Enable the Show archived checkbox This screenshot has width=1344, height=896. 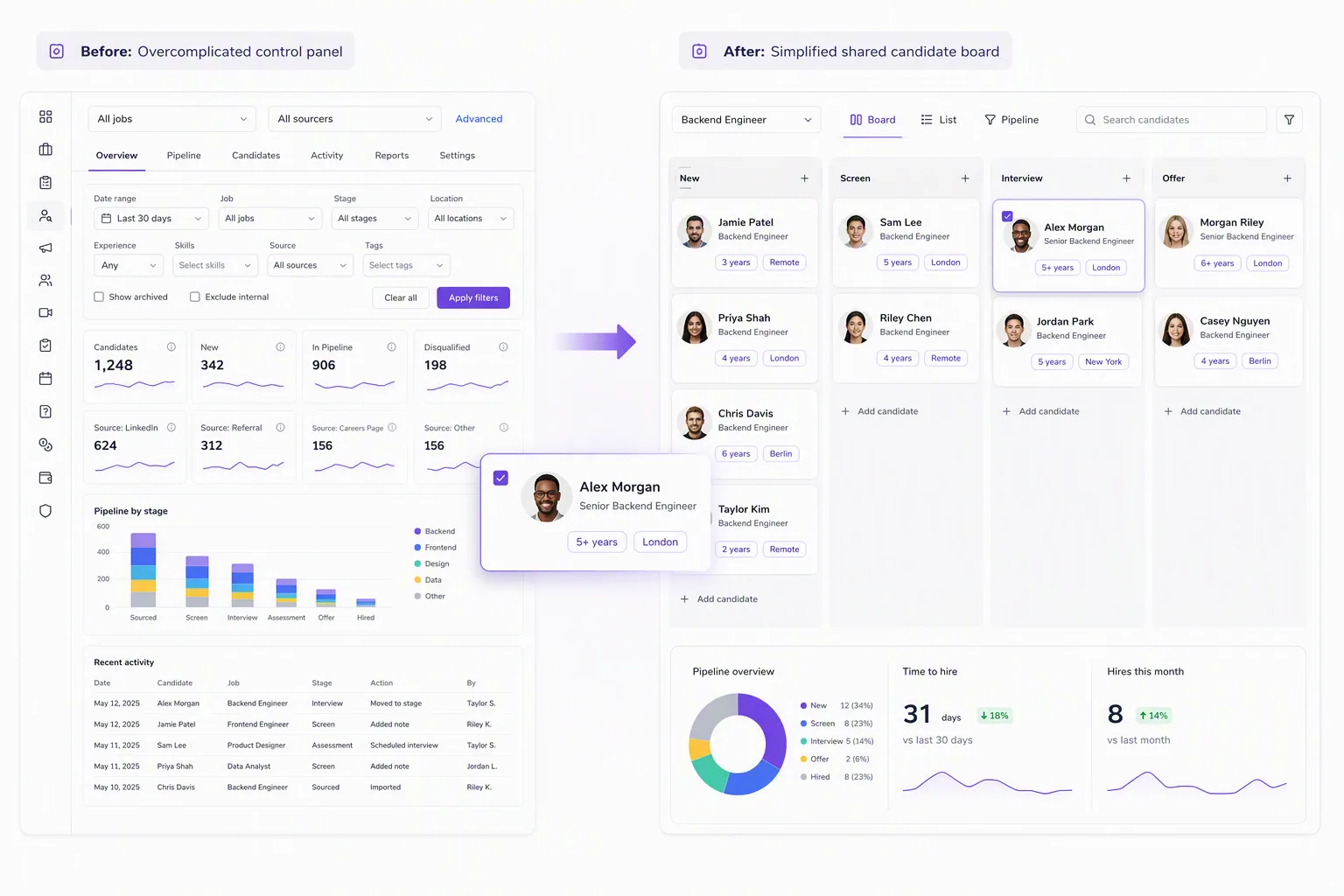(99, 297)
